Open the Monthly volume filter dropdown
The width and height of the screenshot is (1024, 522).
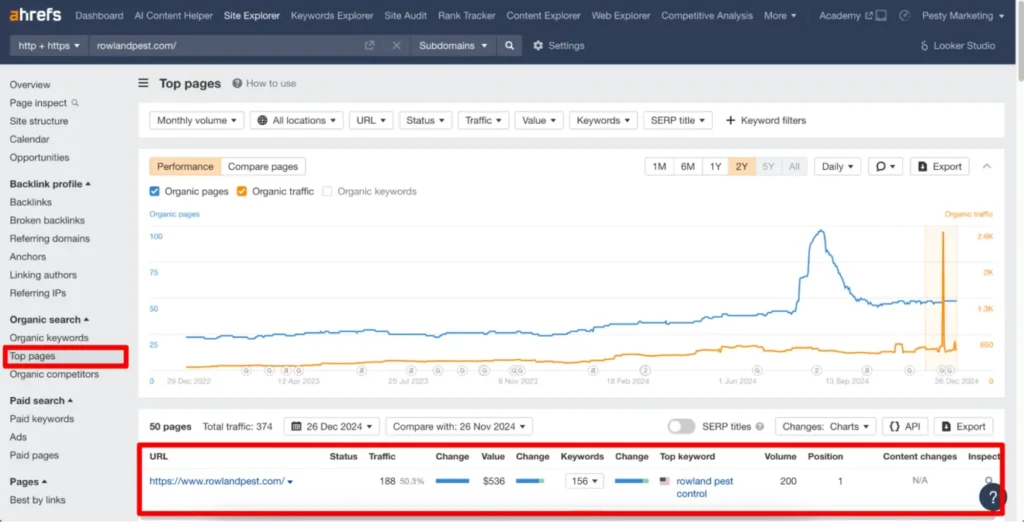click(197, 120)
